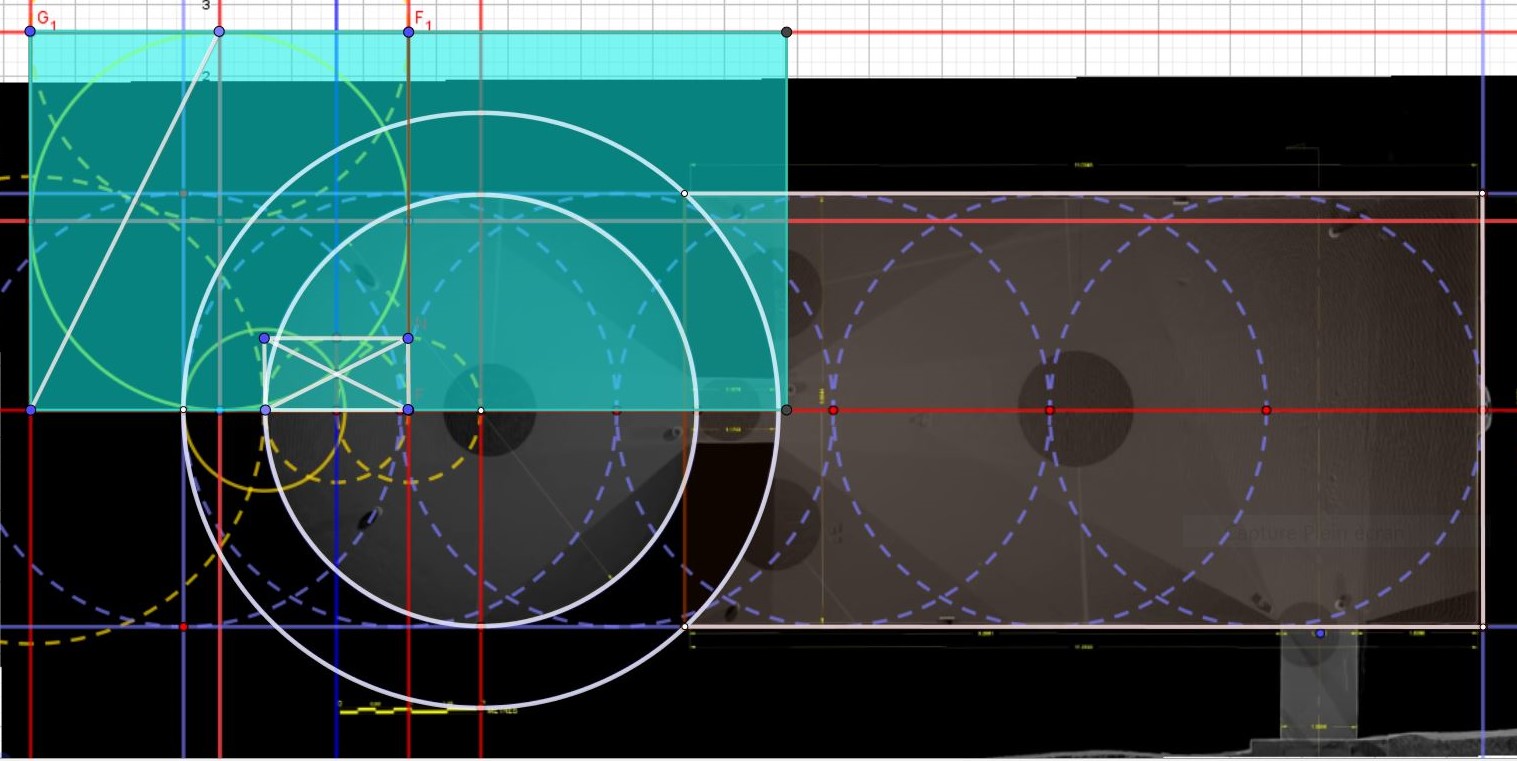
Task: Click red point on lower purple horizontal line
Action: pyautogui.click(x=183, y=627)
